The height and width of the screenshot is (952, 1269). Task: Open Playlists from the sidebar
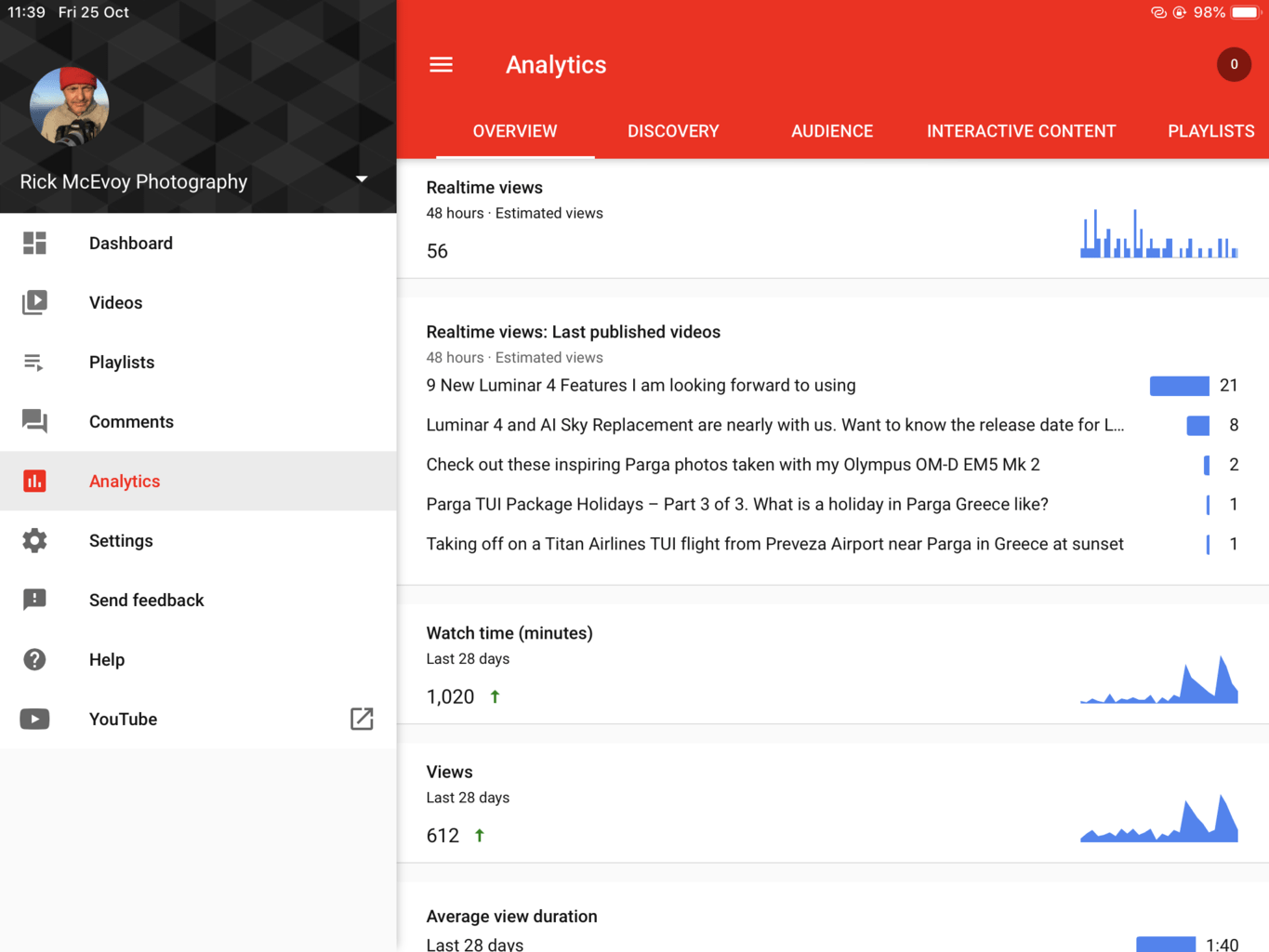[x=198, y=363]
